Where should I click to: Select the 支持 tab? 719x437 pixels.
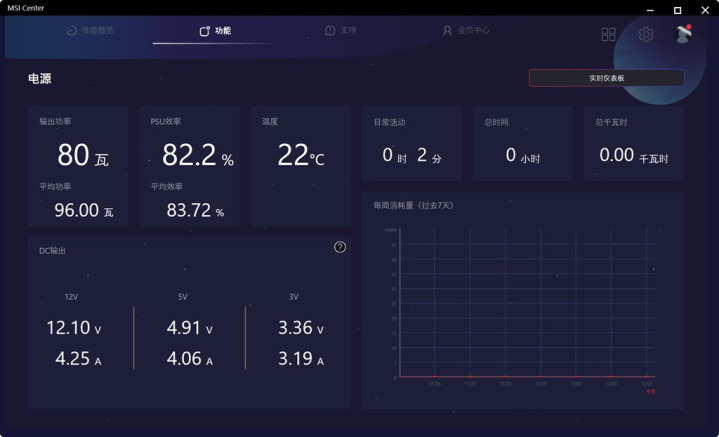point(347,31)
